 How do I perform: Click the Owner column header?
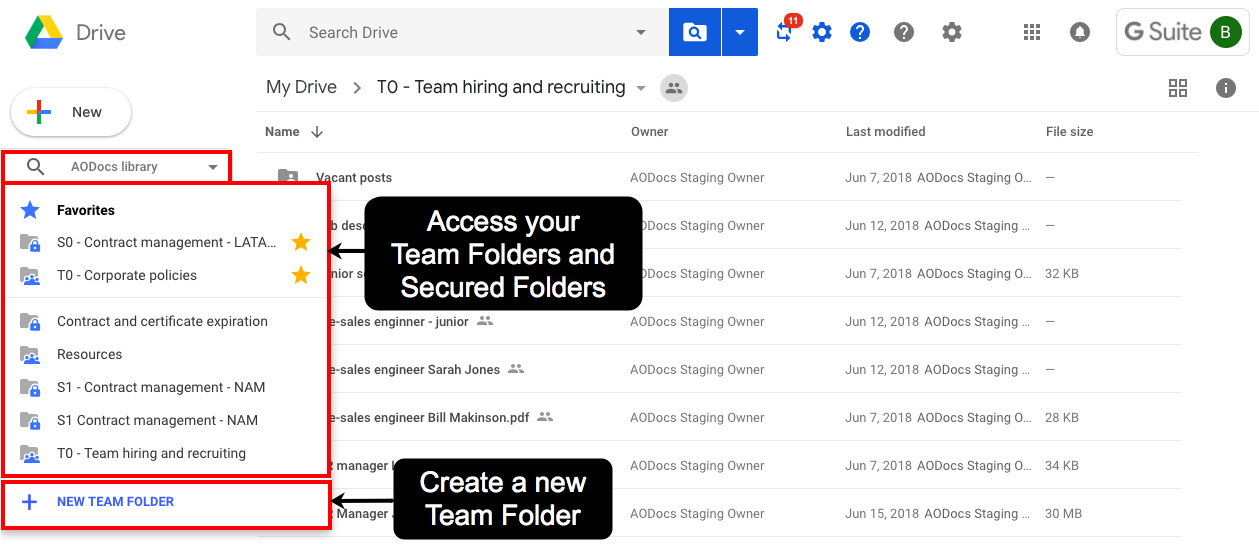(x=649, y=132)
